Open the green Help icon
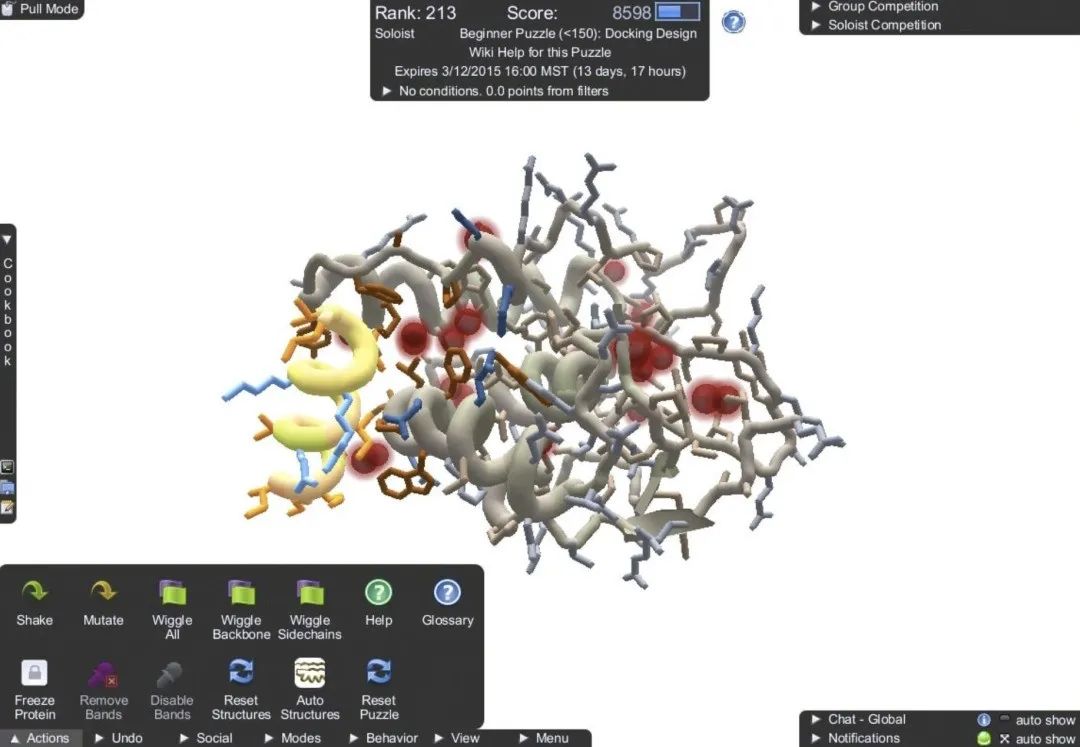1080x747 pixels. pos(378,592)
